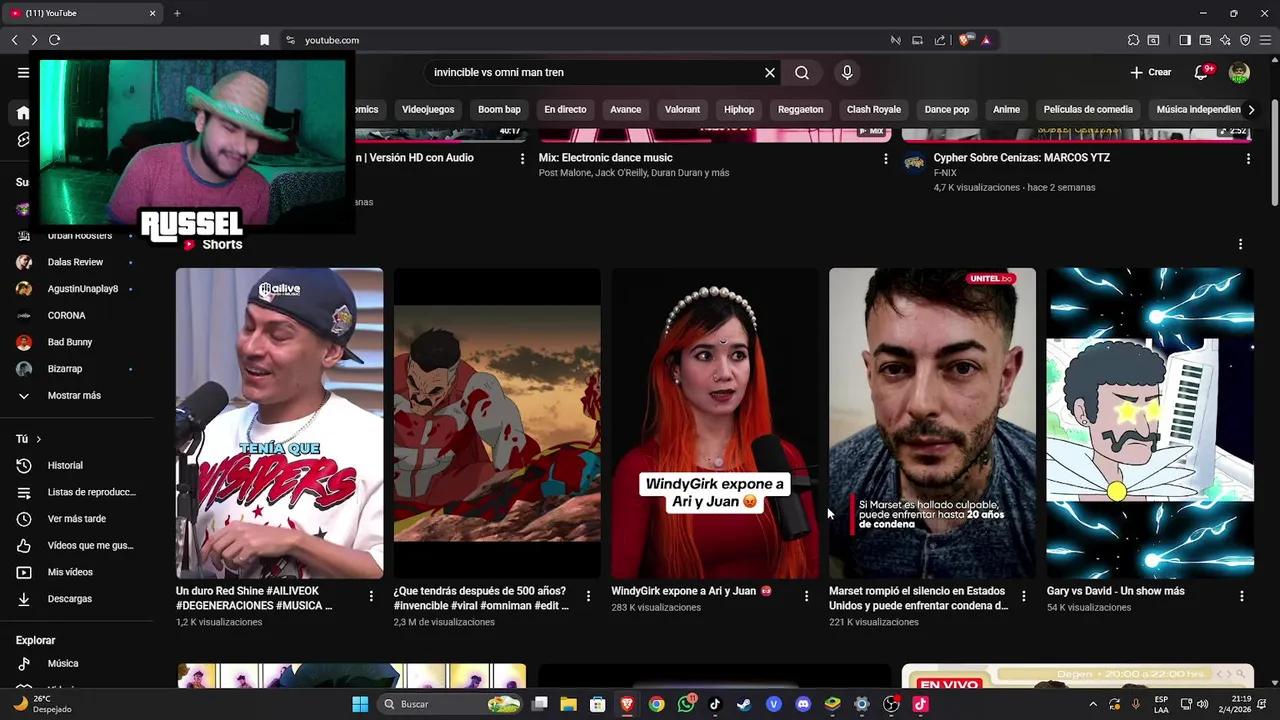Select the Boom bap filter chip

click(499, 109)
